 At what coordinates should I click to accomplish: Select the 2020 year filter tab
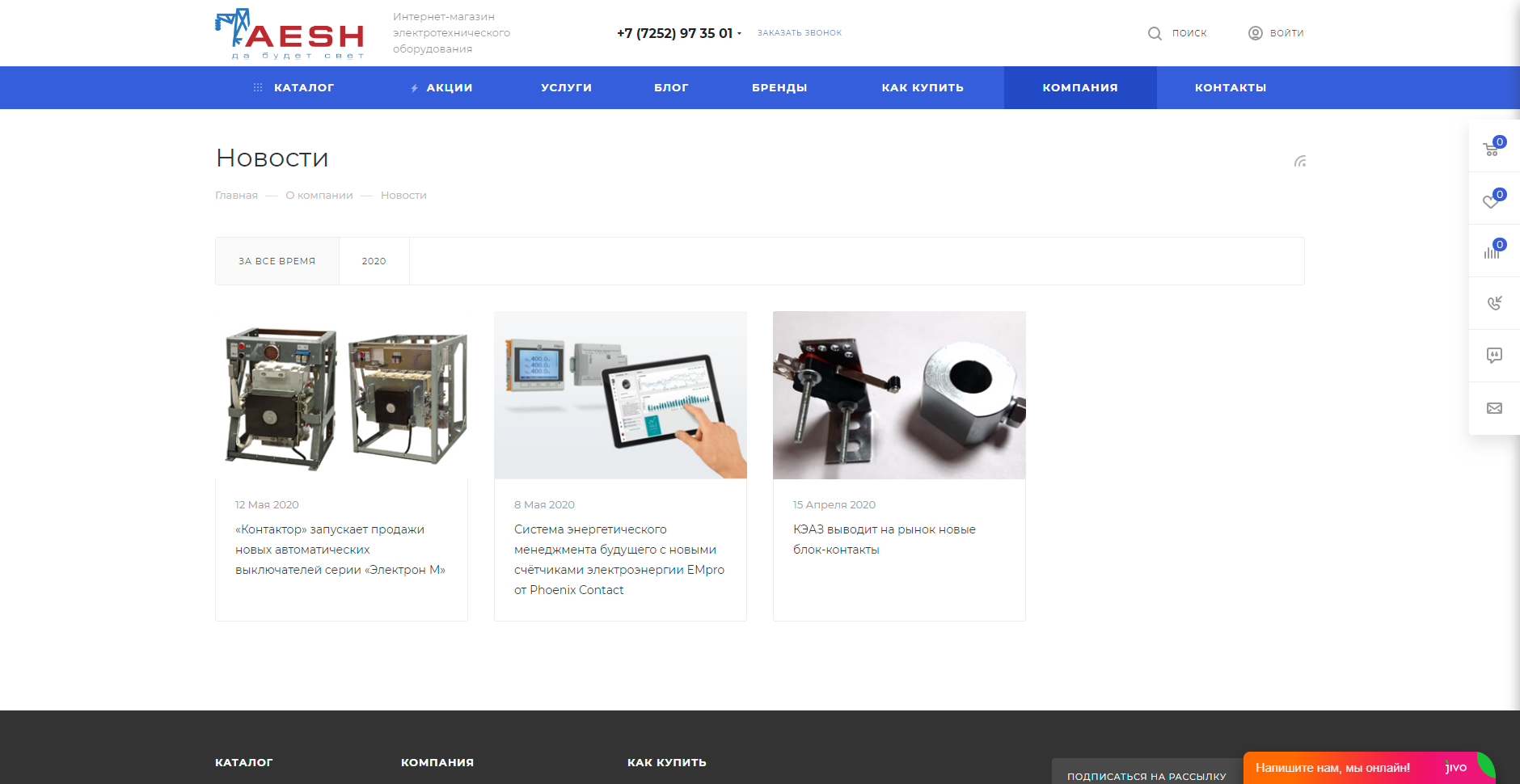[374, 261]
